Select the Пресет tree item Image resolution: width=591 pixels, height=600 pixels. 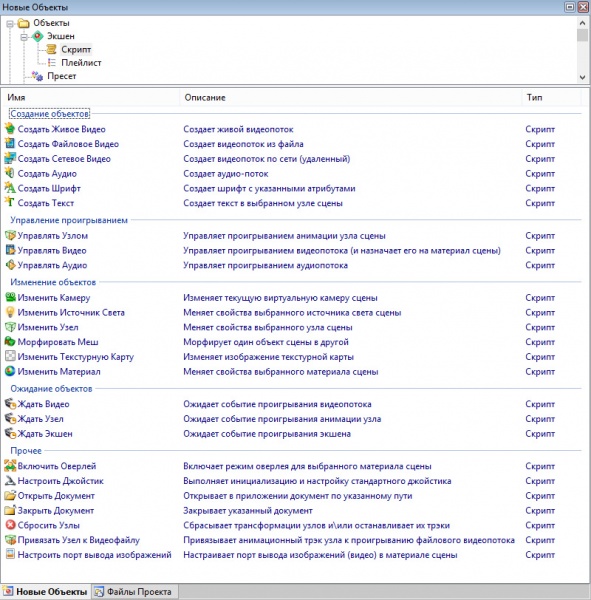(62, 76)
